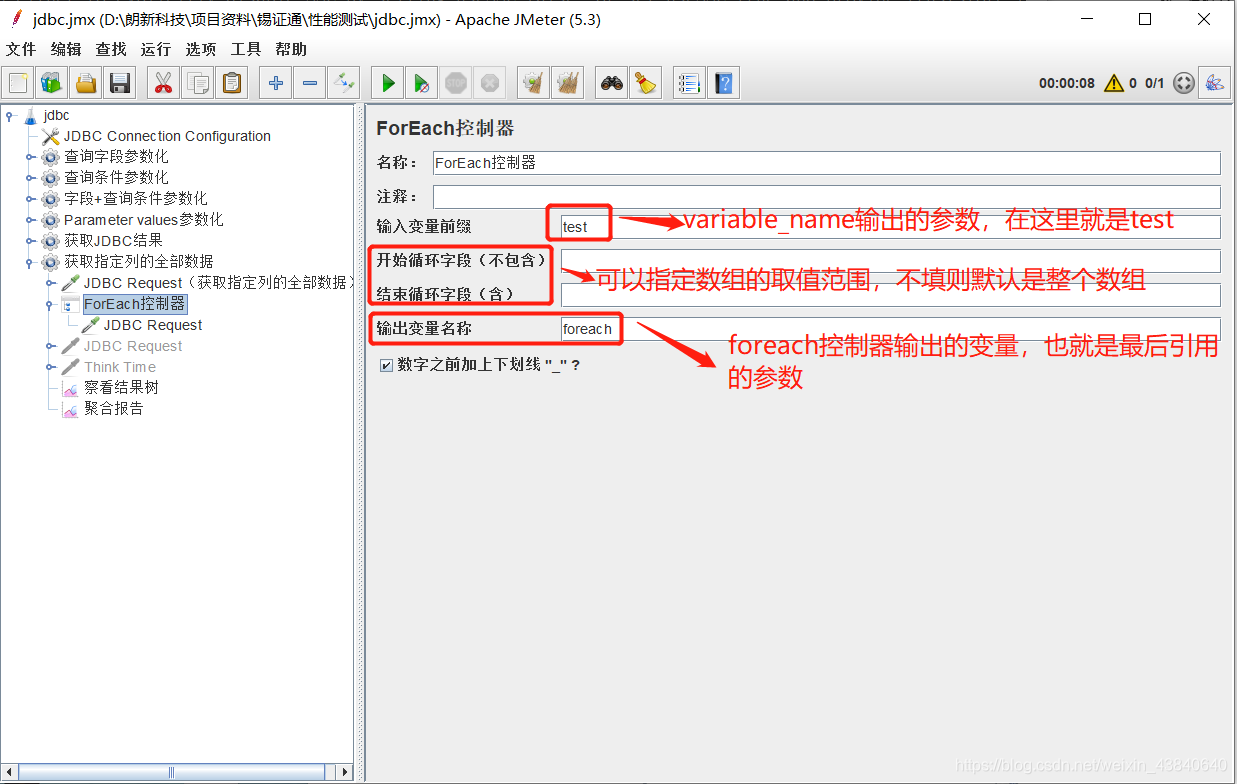Image resolution: width=1237 pixels, height=784 pixels.
Task: Click the 00:00:08 elapsed time text
Action: (1066, 84)
